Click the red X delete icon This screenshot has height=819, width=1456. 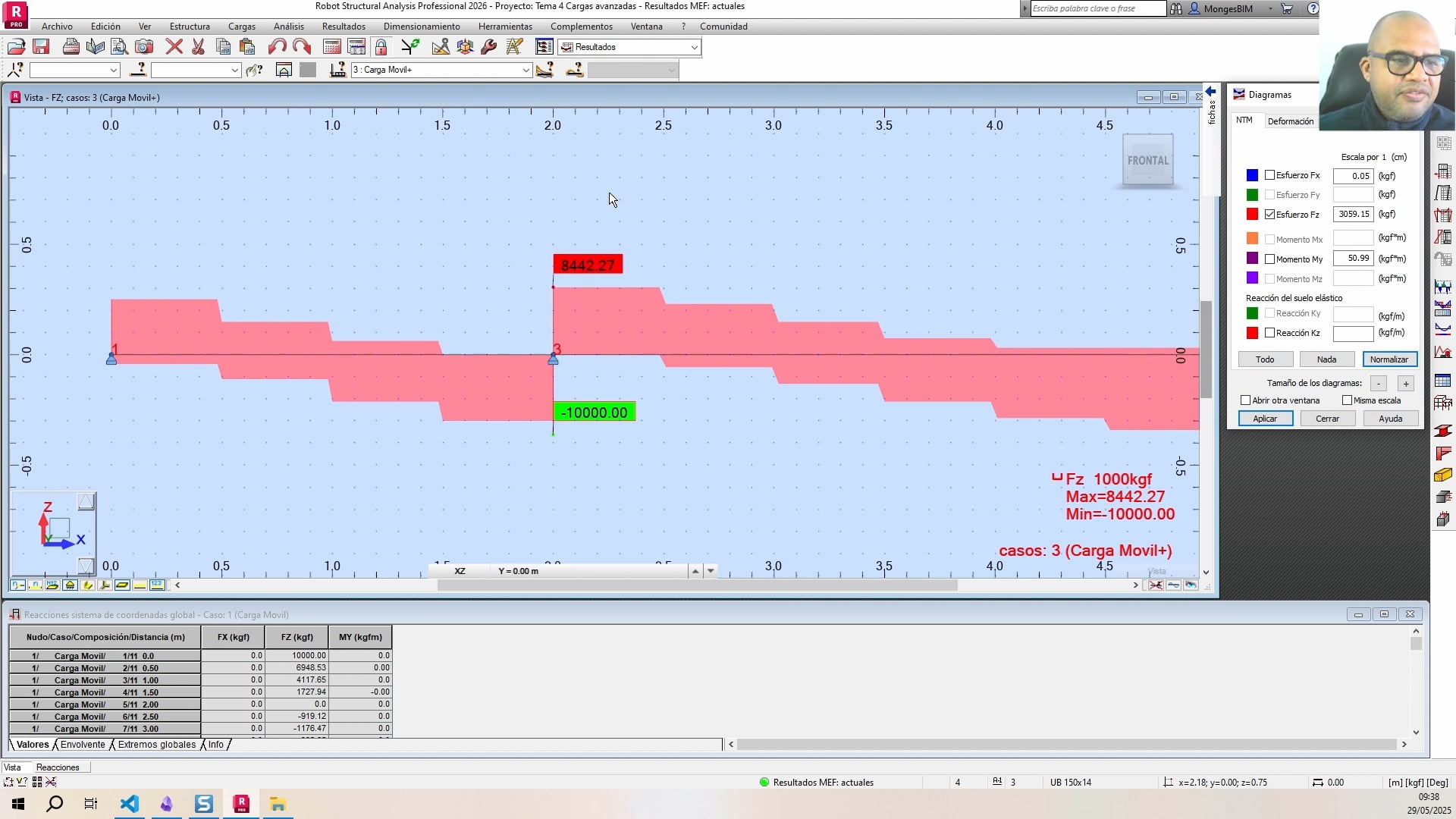click(x=174, y=47)
